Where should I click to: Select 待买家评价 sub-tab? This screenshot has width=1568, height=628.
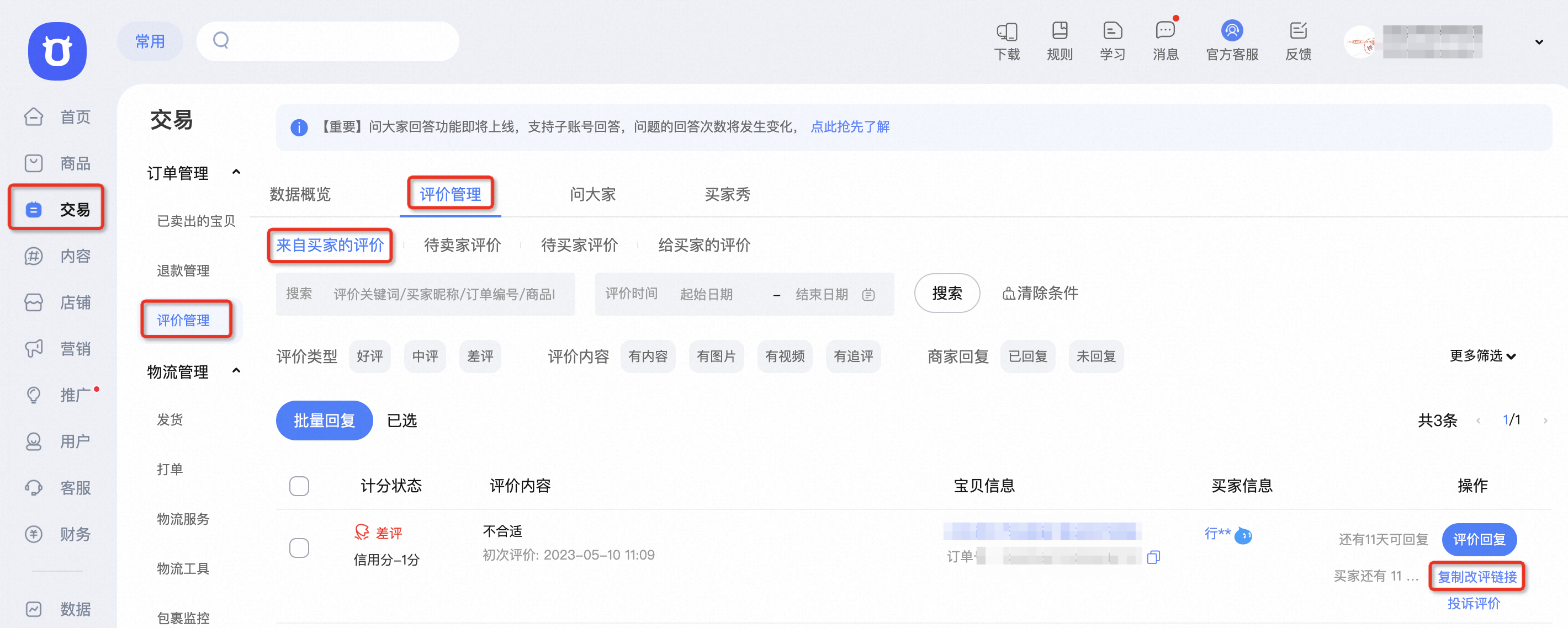[x=580, y=245]
